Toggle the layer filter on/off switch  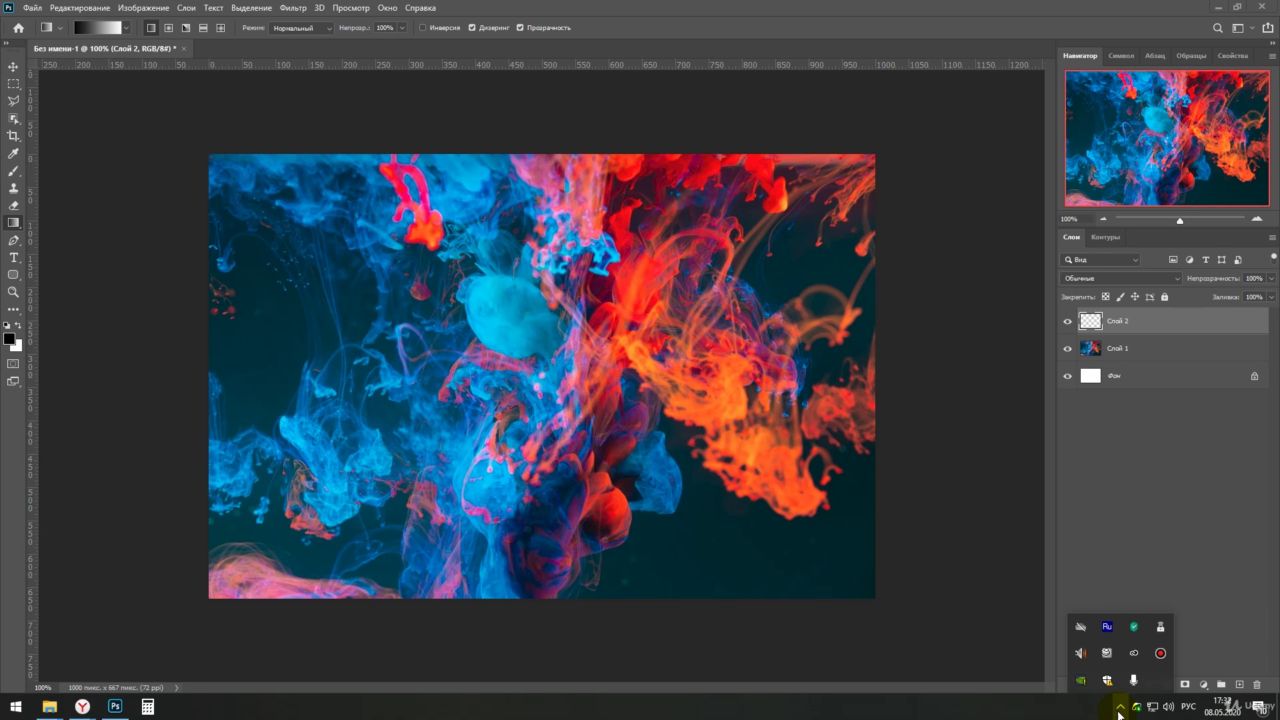[x=1273, y=257]
